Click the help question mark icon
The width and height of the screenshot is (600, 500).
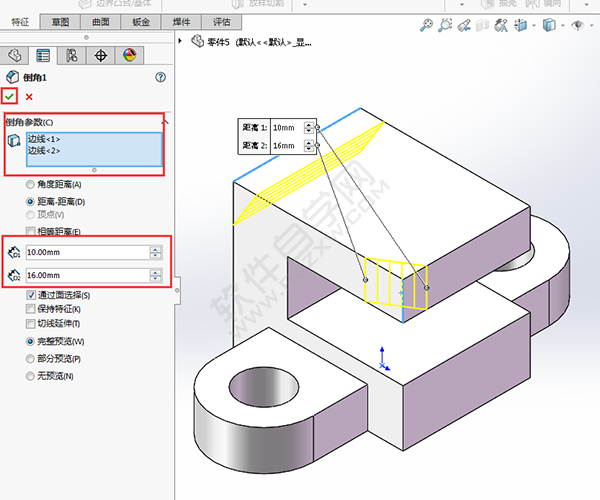[161, 77]
